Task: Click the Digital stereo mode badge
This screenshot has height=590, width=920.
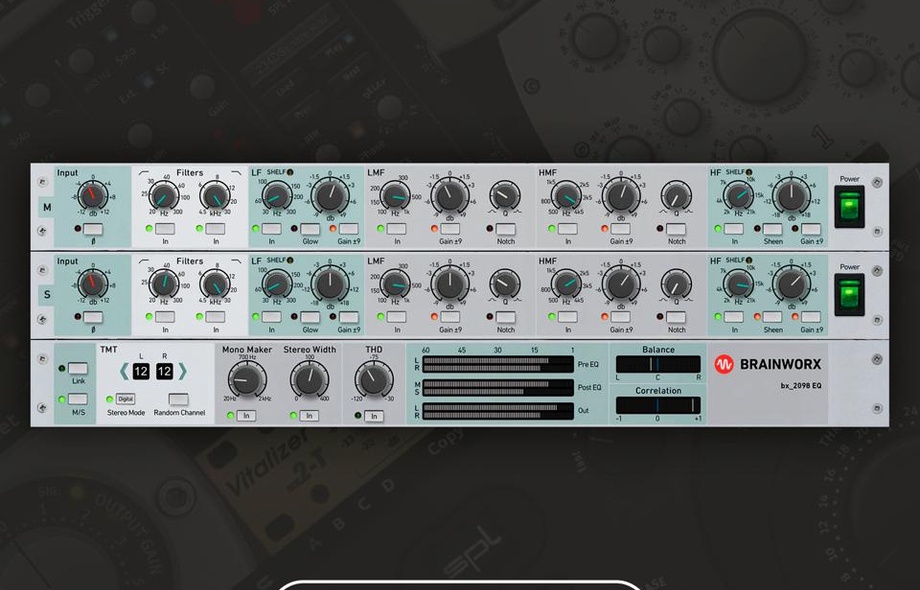Action: 124,398
